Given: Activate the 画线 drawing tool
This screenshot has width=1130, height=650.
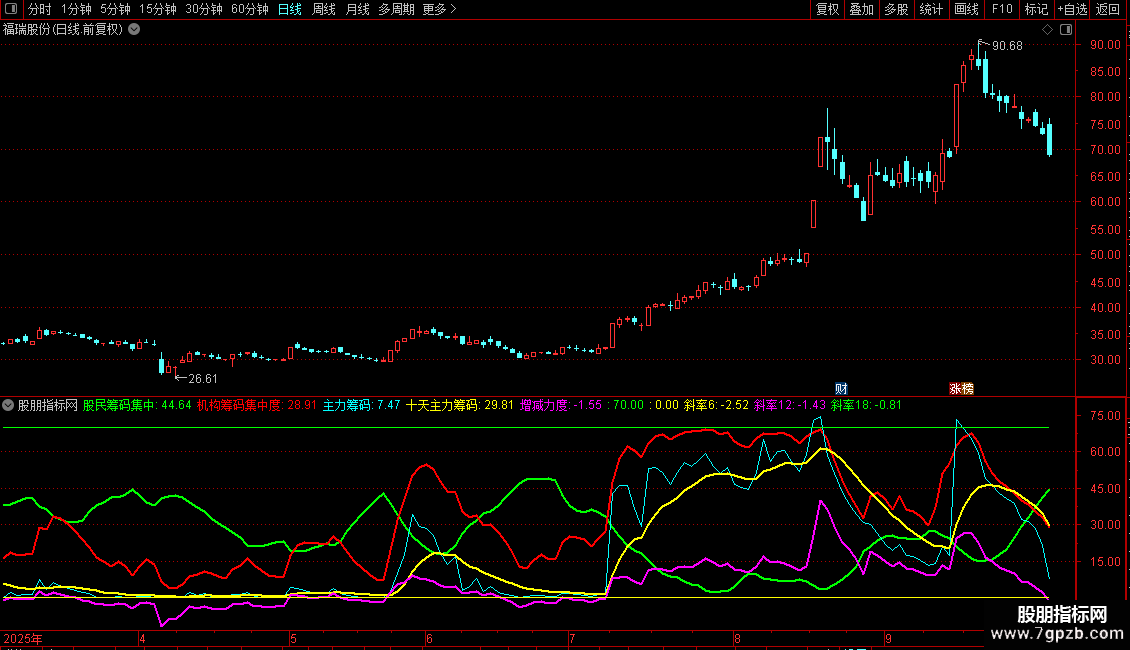Looking at the screenshot, I should point(966,10).
